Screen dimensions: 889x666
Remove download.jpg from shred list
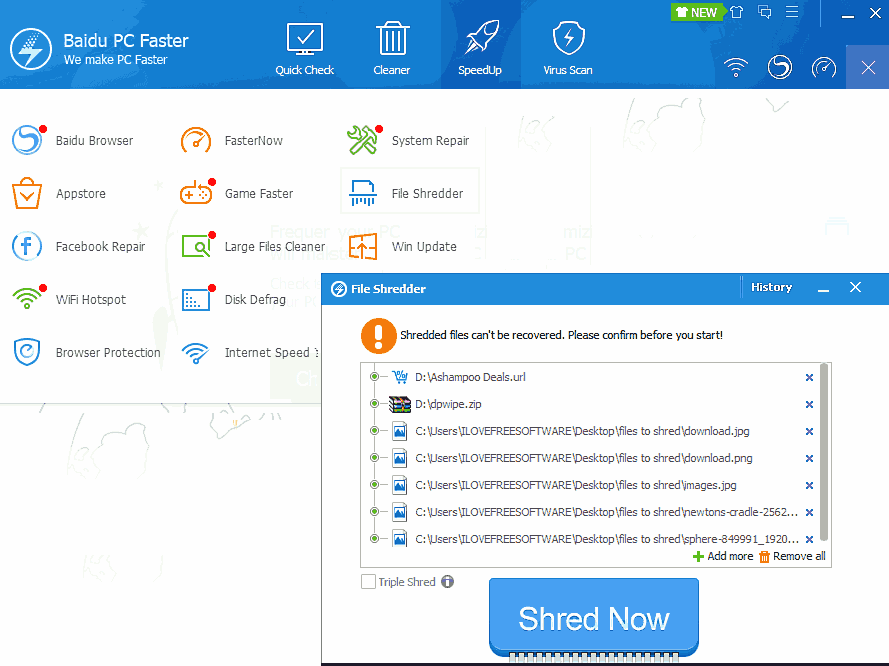point(809,431)
